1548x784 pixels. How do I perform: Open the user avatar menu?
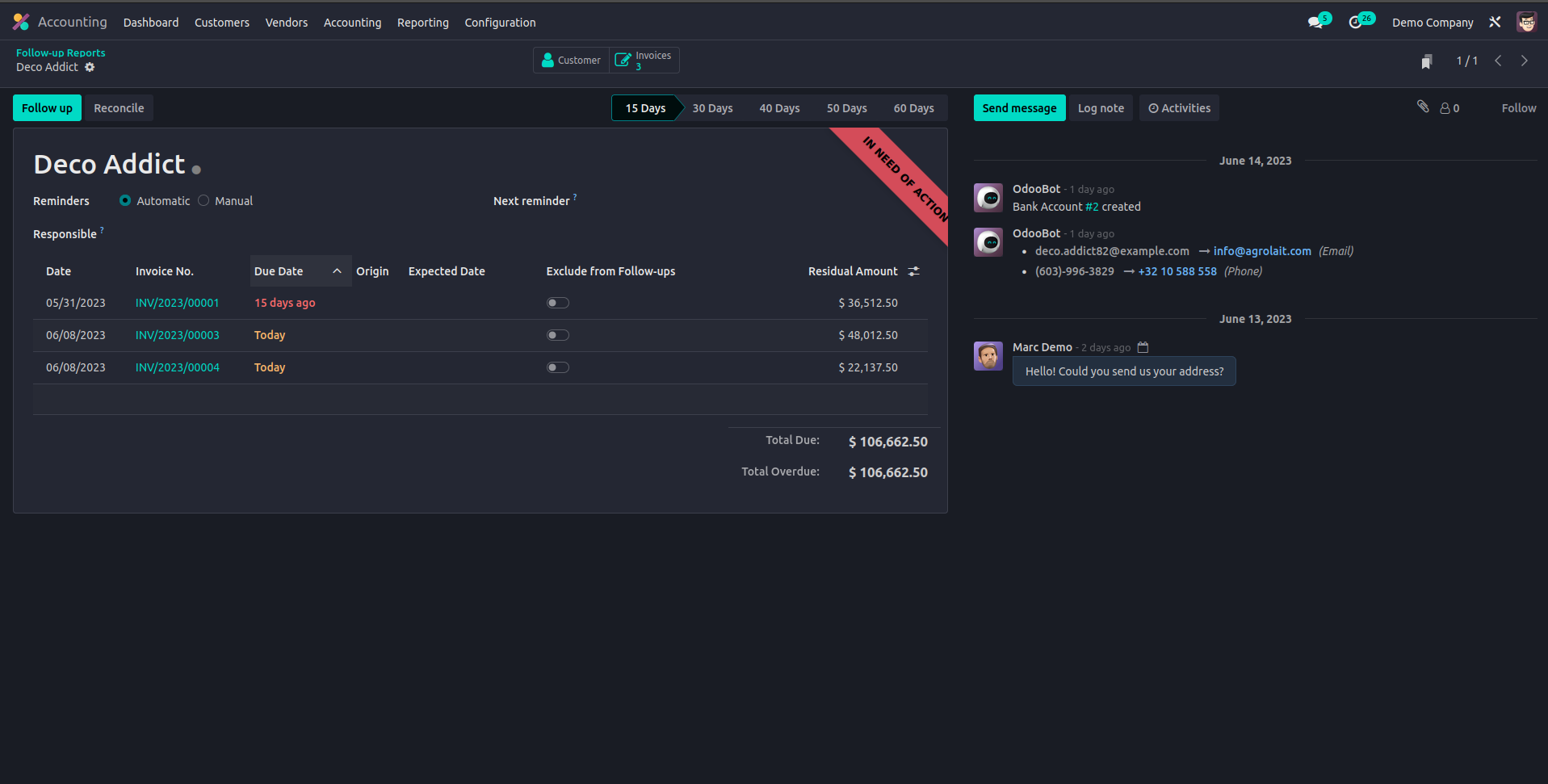1526,22
